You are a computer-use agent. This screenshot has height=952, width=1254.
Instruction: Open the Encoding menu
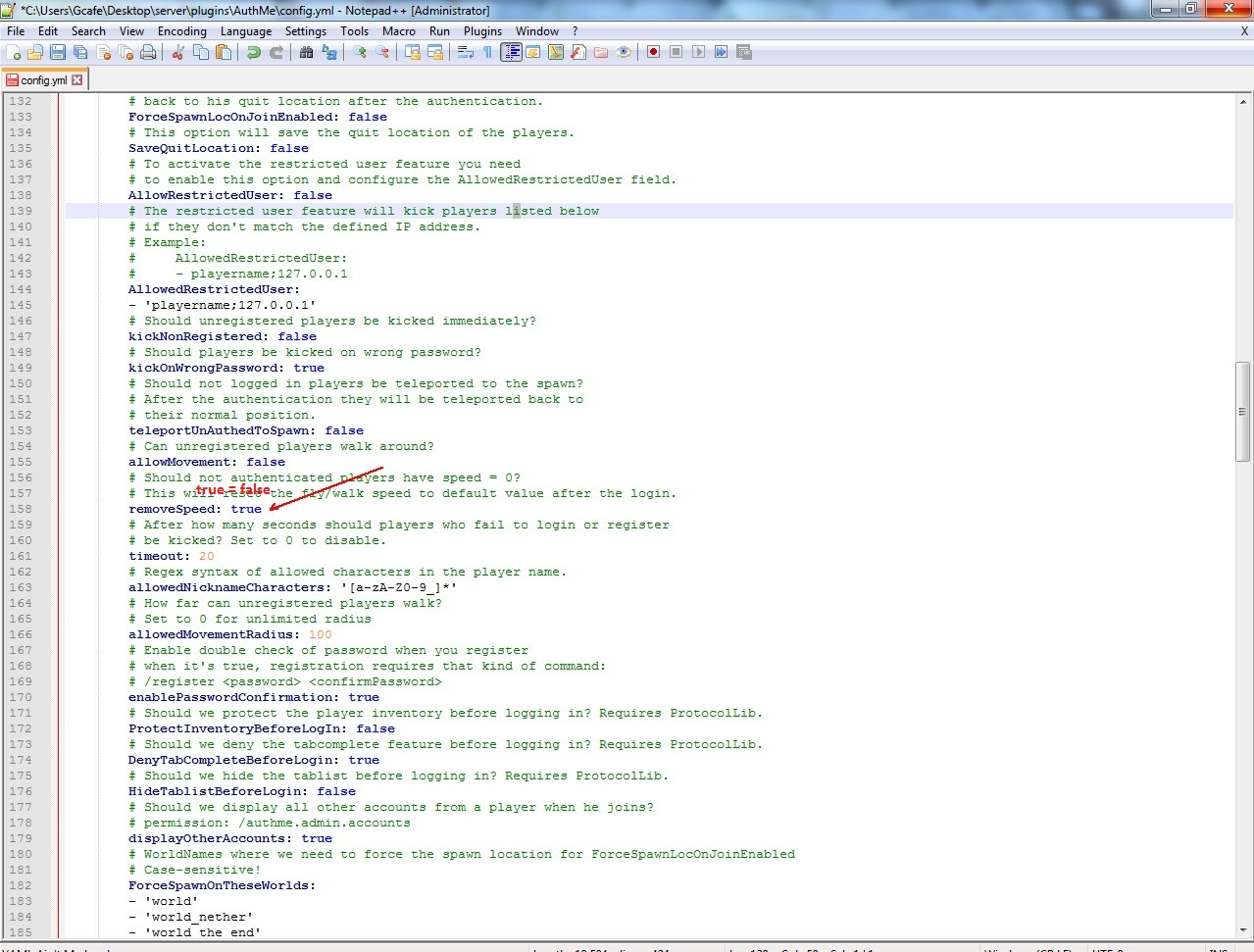181,31
